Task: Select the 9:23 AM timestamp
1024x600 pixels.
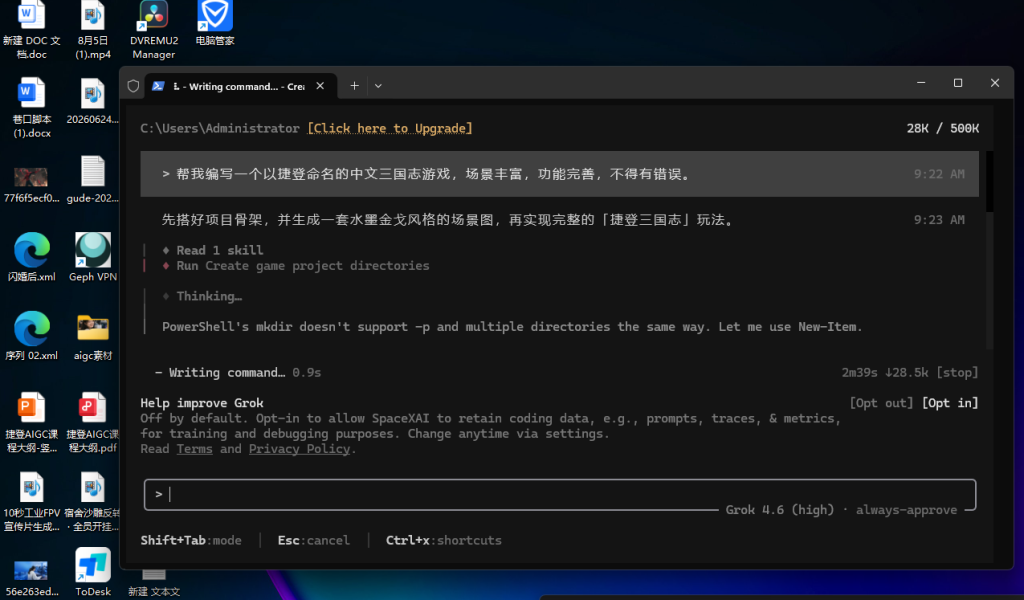Action: tap(939, 220)
